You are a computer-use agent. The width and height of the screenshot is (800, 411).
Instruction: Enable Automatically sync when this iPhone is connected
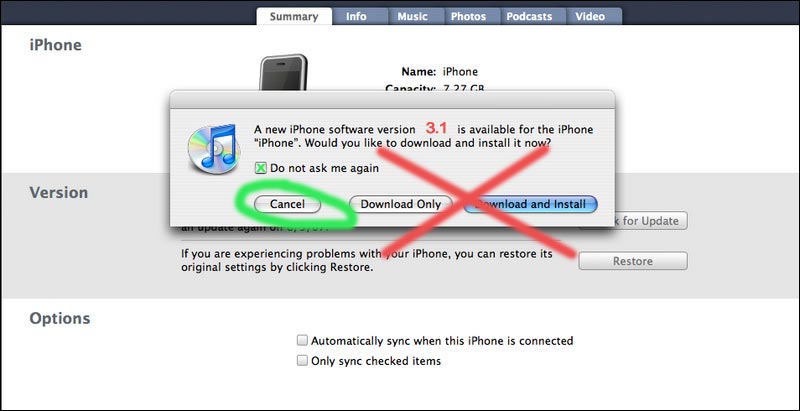coord(303,340)
